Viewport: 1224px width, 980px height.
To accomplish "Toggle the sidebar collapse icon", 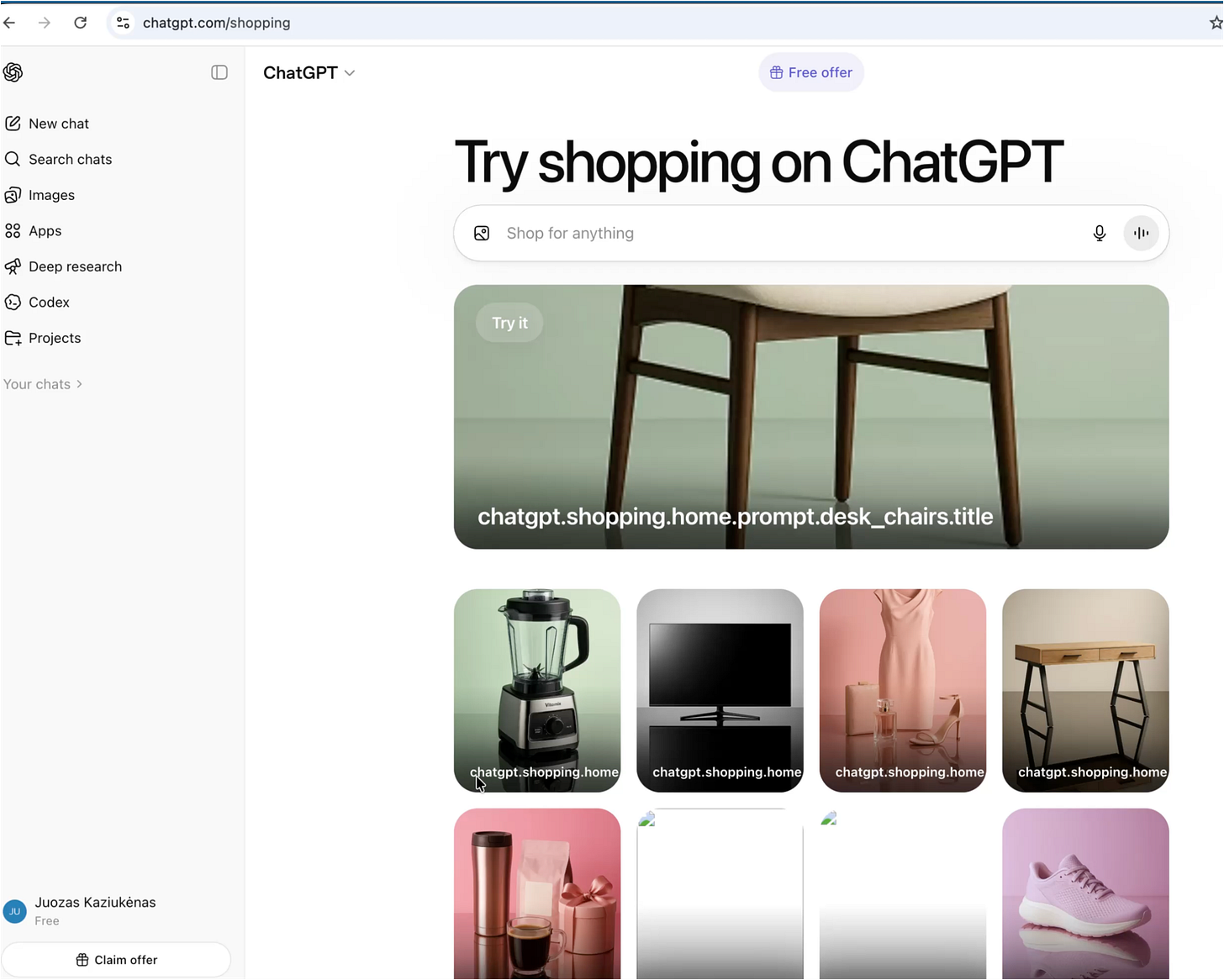I will tap(219, 72).
